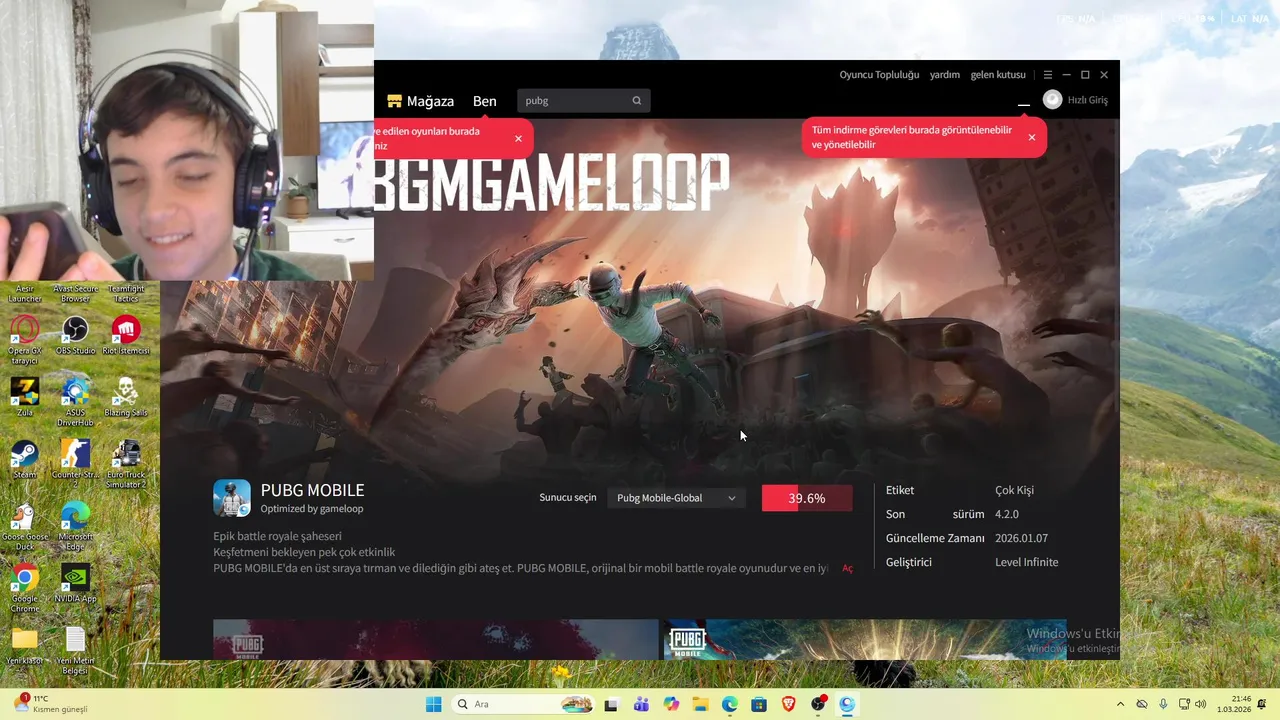Screen dimensions: 1280x720
Task: Open Euro Truck Simulator 2 desktop icon
Action: point(125,464)
